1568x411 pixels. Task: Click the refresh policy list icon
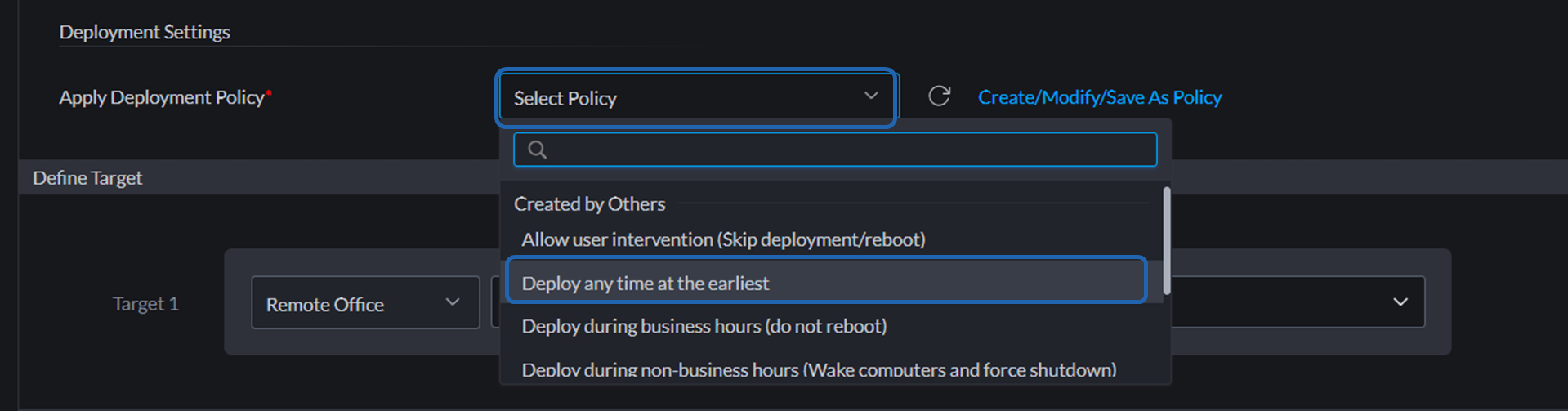point(939,96)
